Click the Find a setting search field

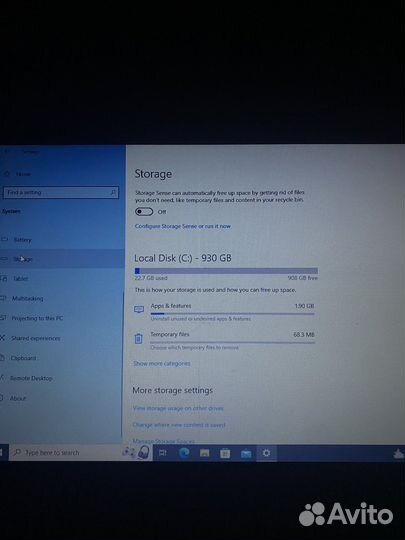pyautogui.click(x=61, y=193)
